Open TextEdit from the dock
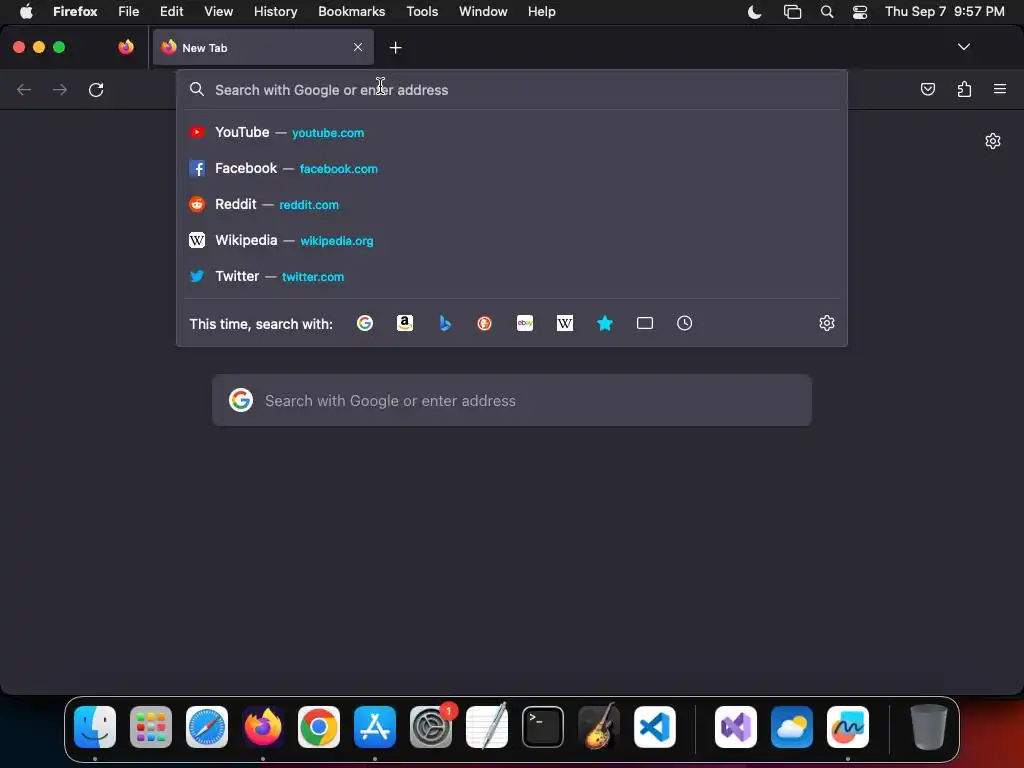 point(487,727)
